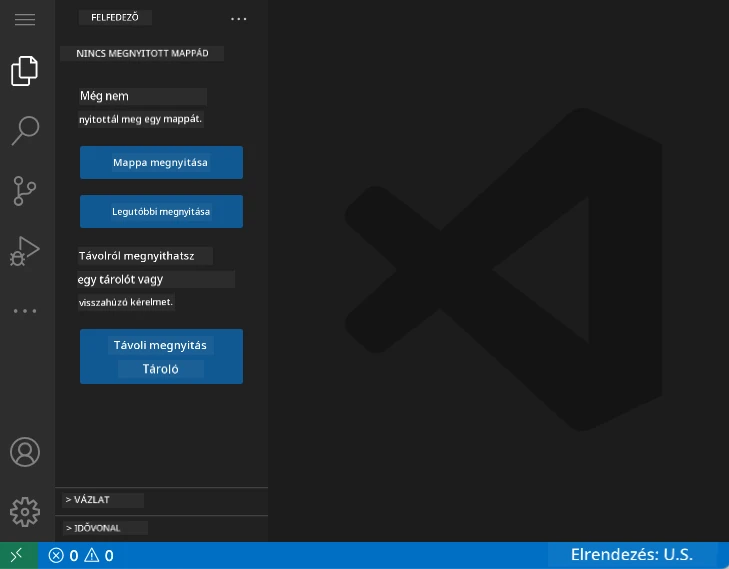Expand the VÁZLAT section
Viewport: 729px width, 569px height.
tap(161, 500)
